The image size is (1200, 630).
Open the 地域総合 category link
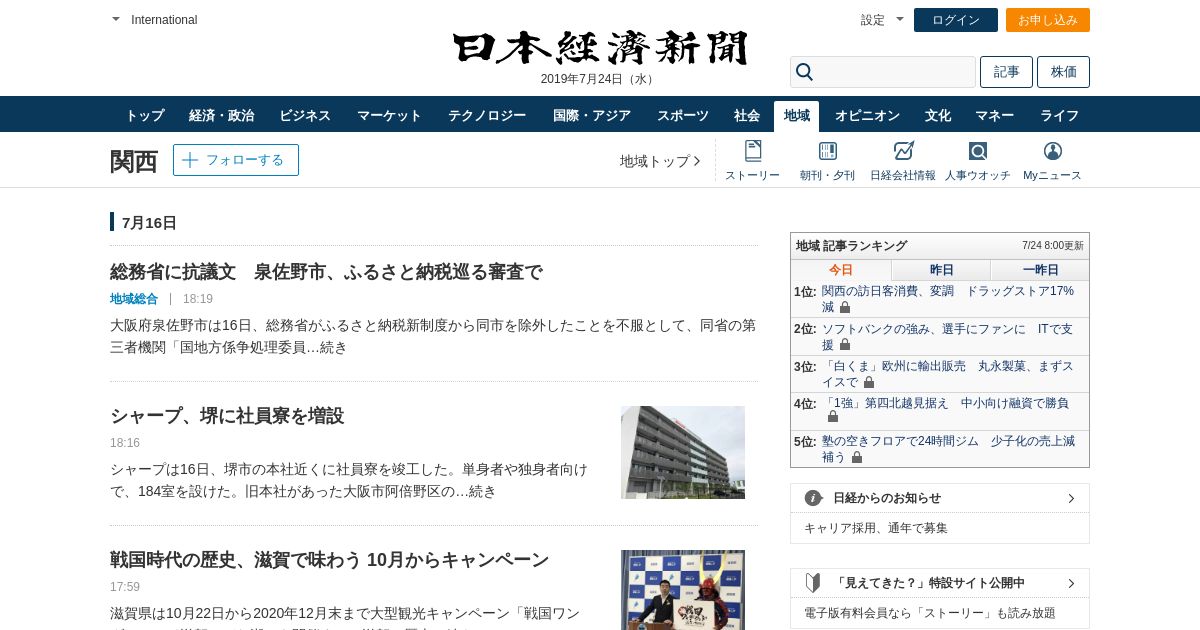(134, 299)
